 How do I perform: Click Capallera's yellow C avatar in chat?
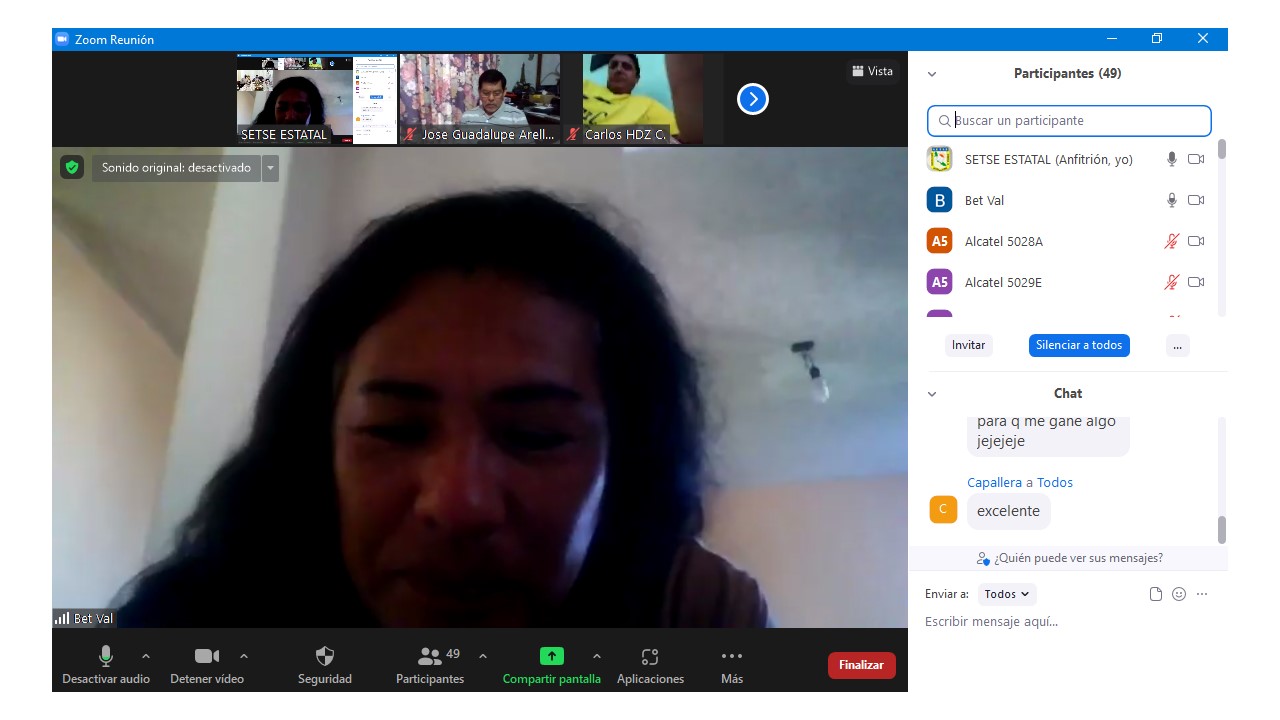click(943, 509)
